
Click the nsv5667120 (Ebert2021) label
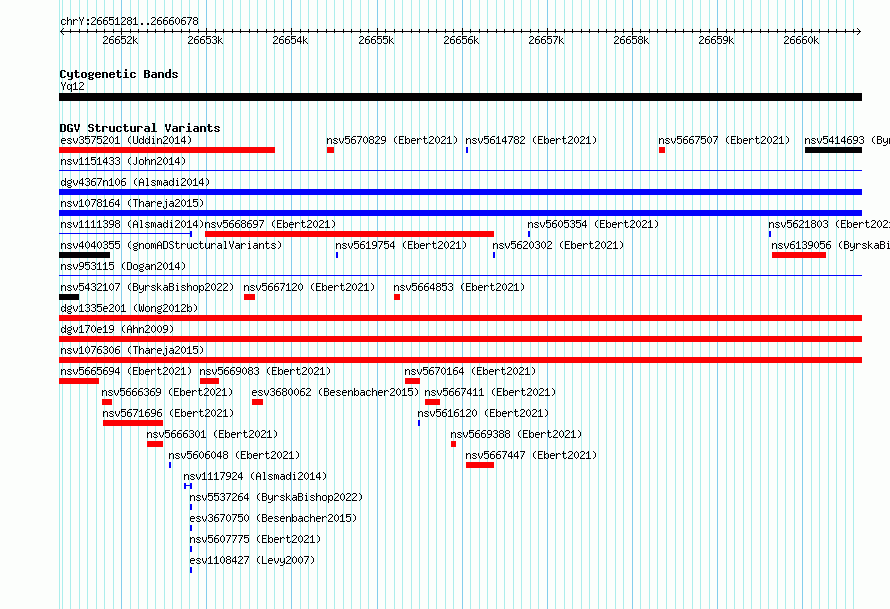click(x=309, y=287)
